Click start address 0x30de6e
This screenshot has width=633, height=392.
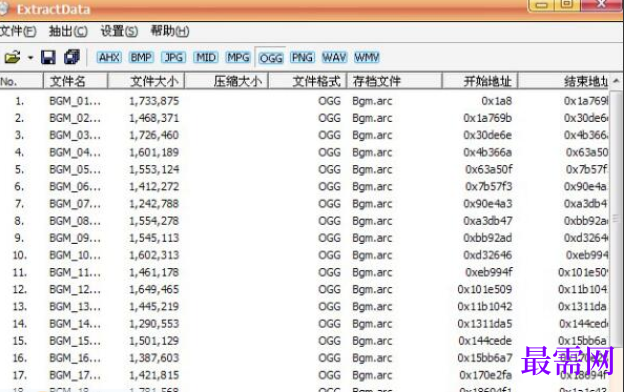[488, 135]
